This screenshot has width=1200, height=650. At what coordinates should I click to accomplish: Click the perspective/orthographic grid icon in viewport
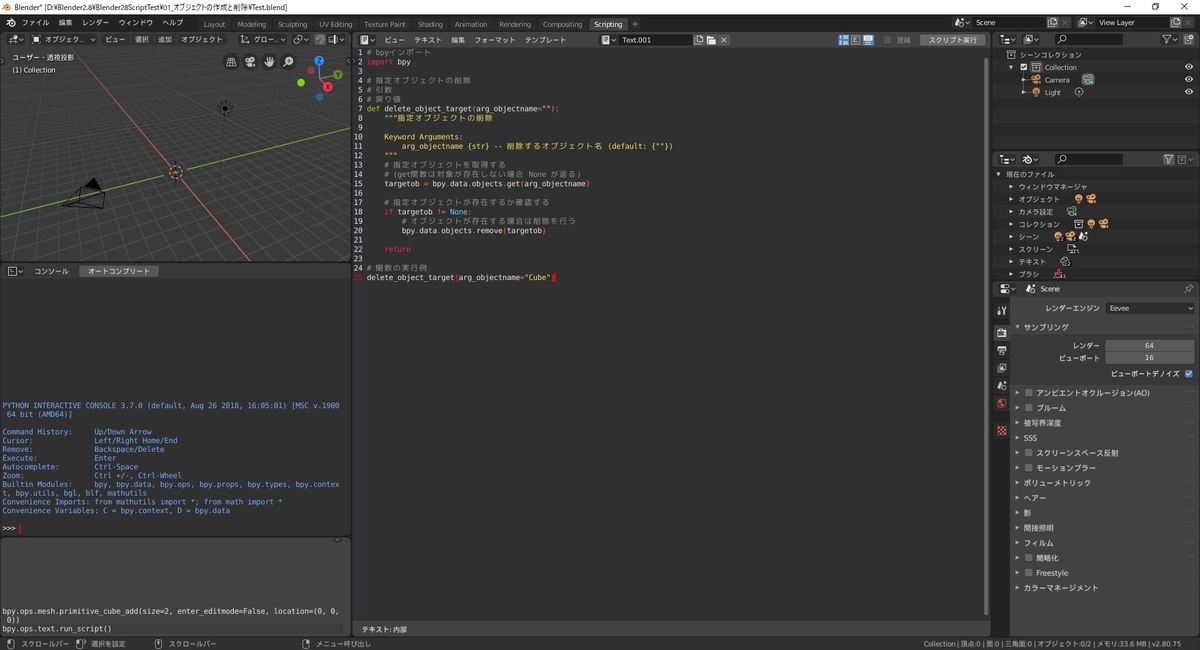(231, 62)
